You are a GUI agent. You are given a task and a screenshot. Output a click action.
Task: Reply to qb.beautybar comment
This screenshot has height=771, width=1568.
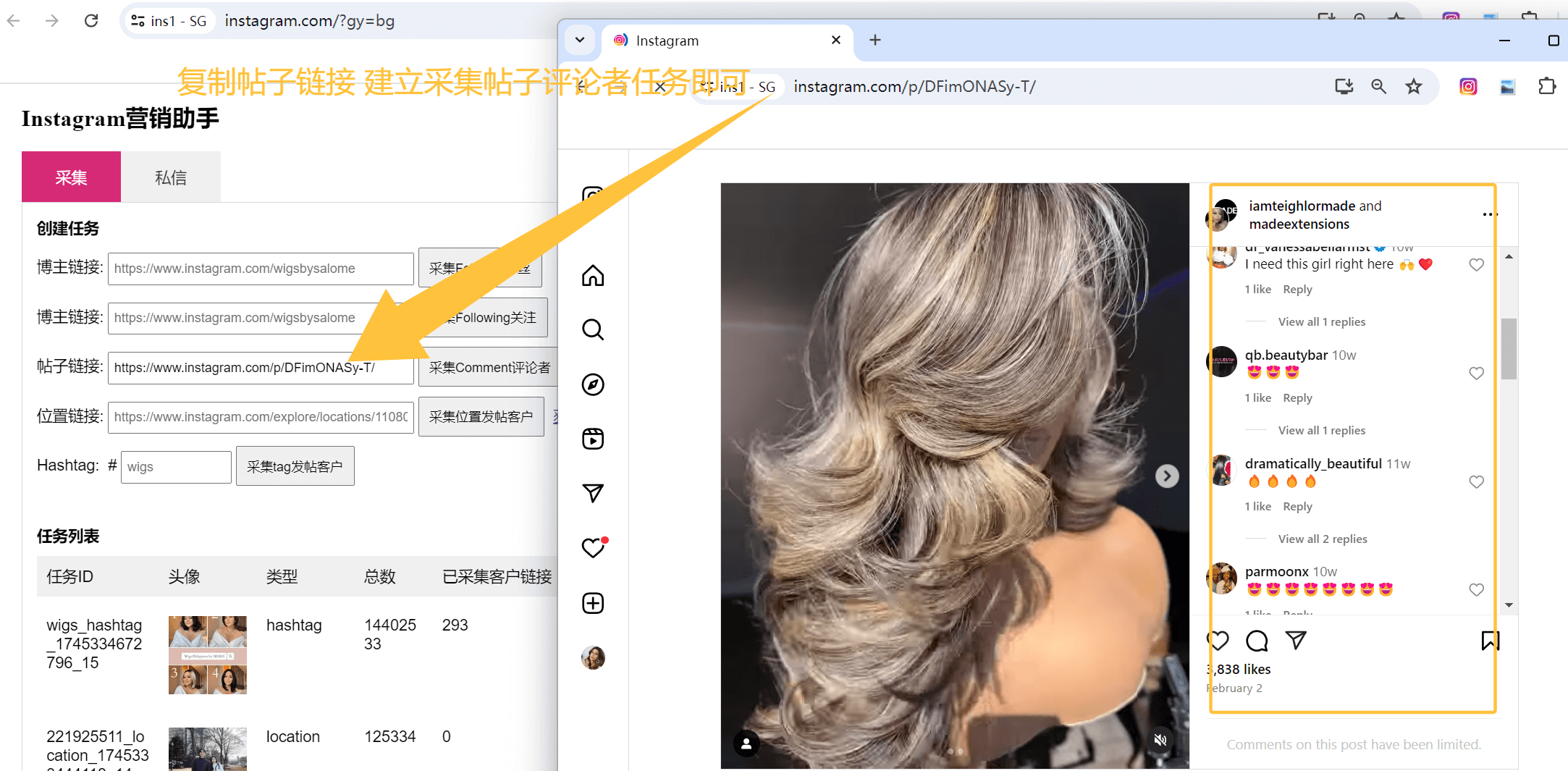point(1297,398)
